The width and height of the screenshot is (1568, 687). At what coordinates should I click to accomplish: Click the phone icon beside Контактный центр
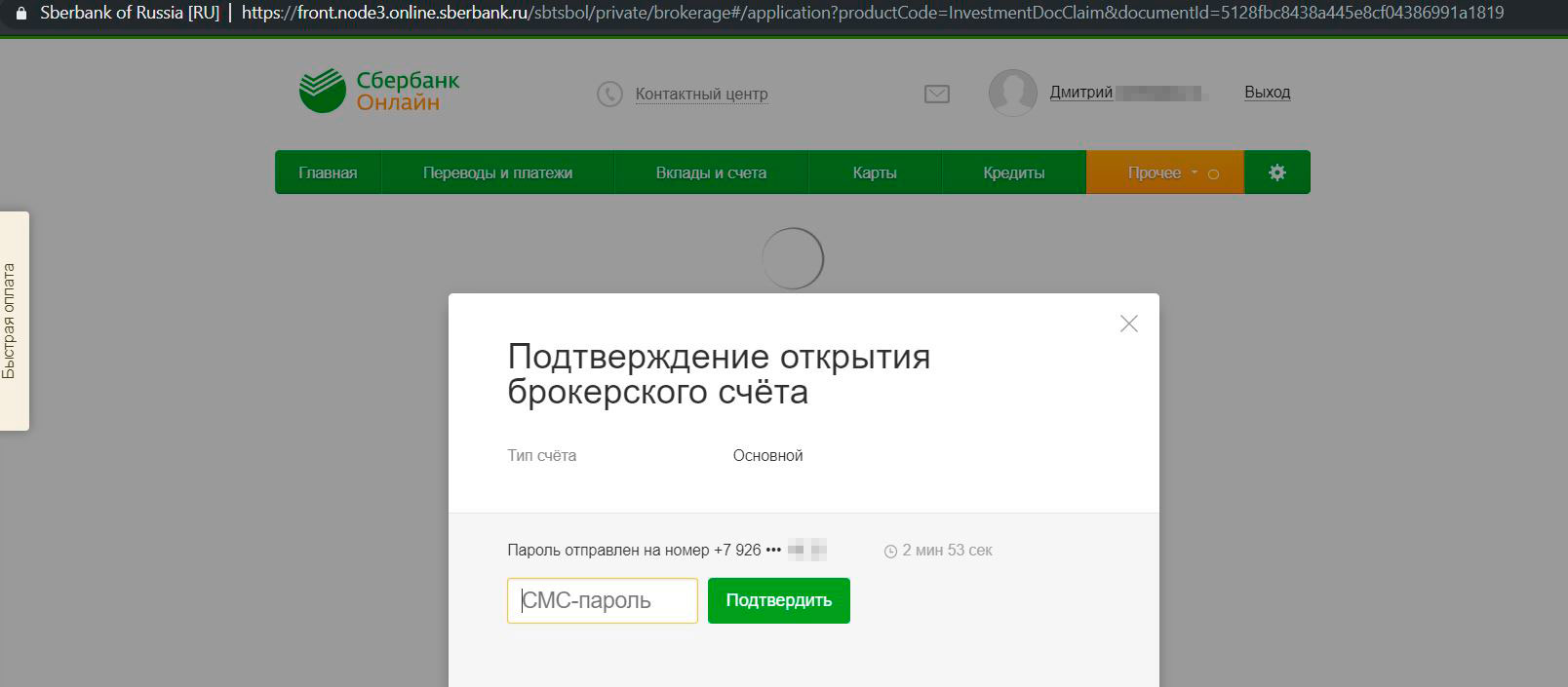[x=609, y=95]
